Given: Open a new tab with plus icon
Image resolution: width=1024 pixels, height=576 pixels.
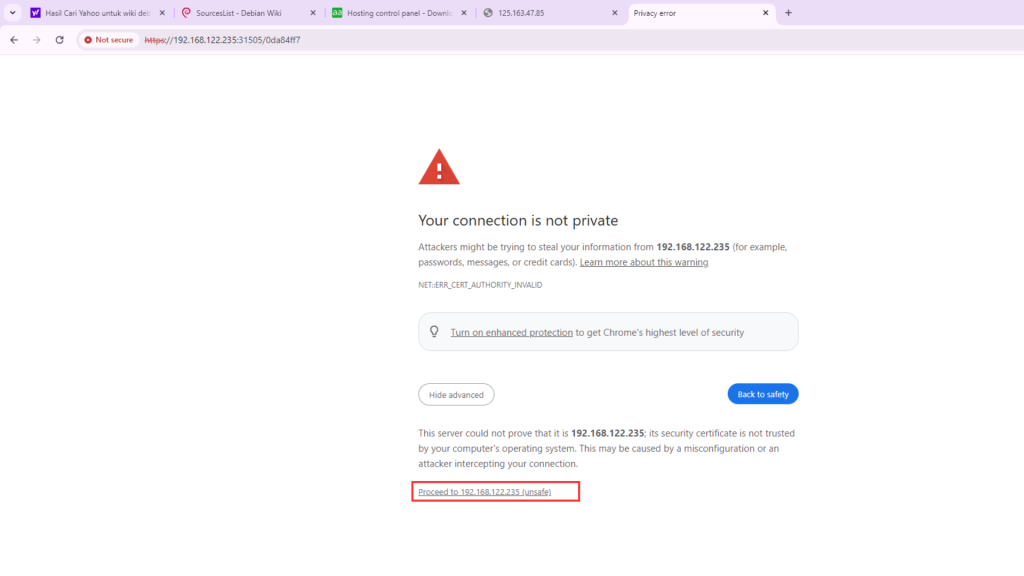Looking at the screenshot, I should [788, 13].
